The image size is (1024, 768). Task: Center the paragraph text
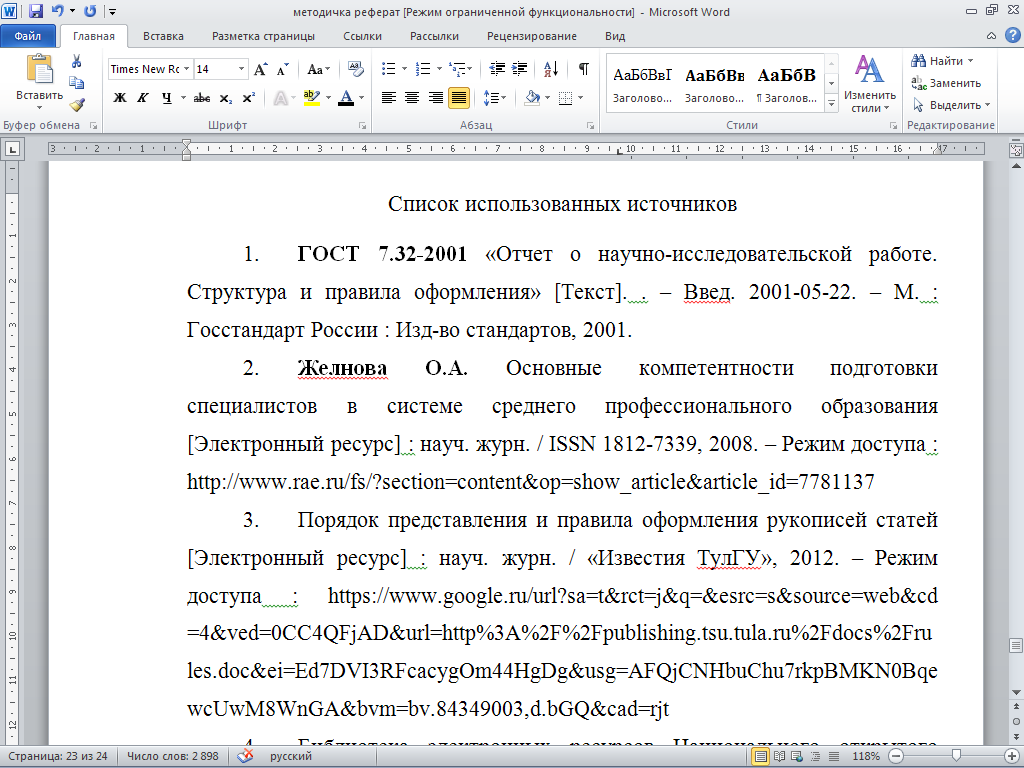tap(411, 98)
